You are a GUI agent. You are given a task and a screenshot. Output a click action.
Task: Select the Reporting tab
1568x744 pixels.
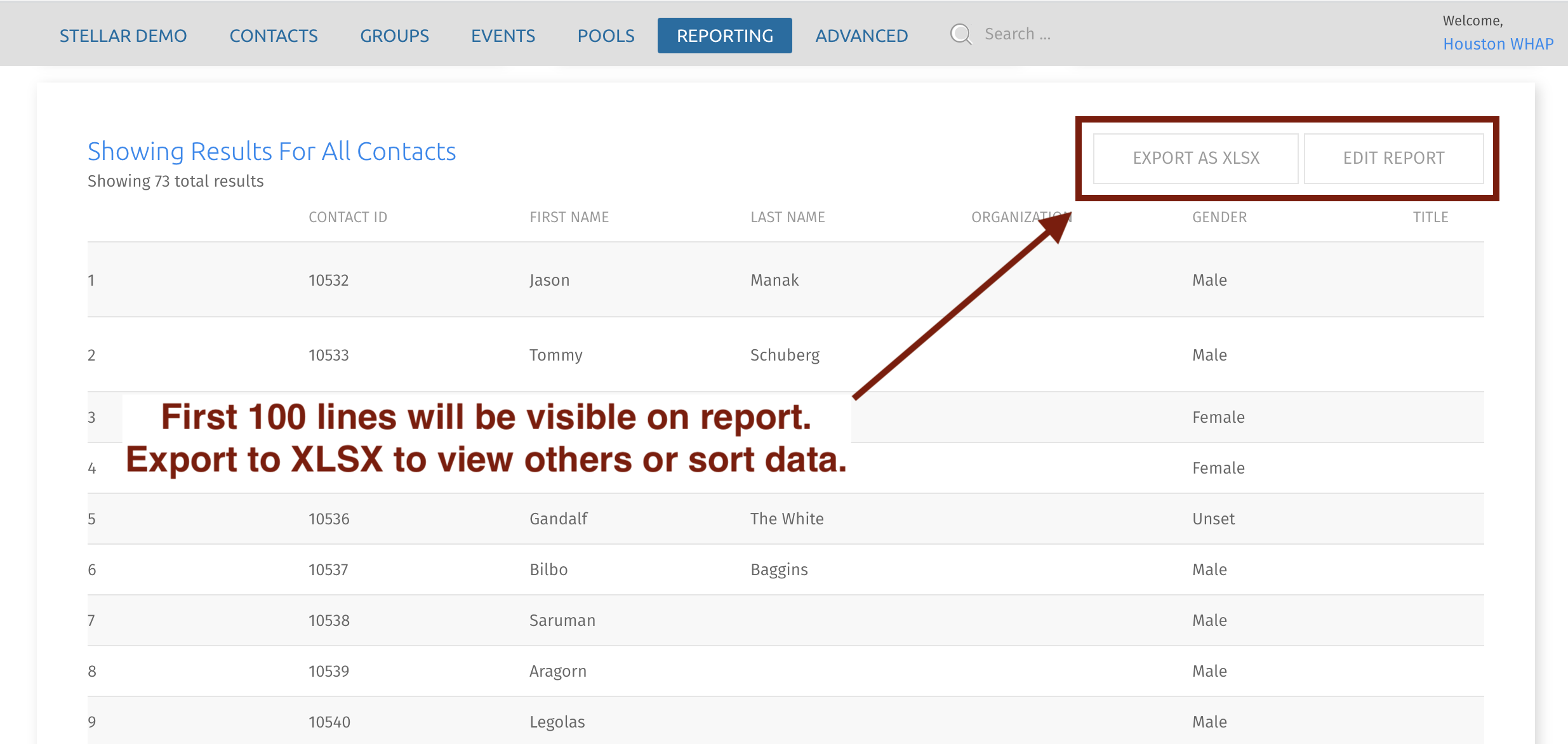point(724,36)
